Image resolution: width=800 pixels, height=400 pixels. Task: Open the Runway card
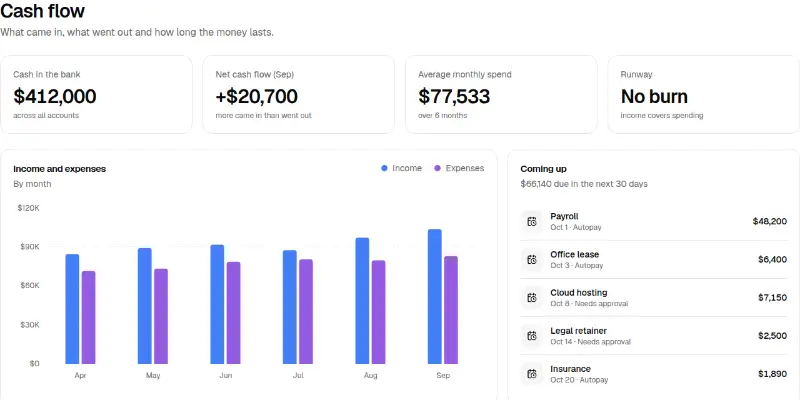(704, 94)
